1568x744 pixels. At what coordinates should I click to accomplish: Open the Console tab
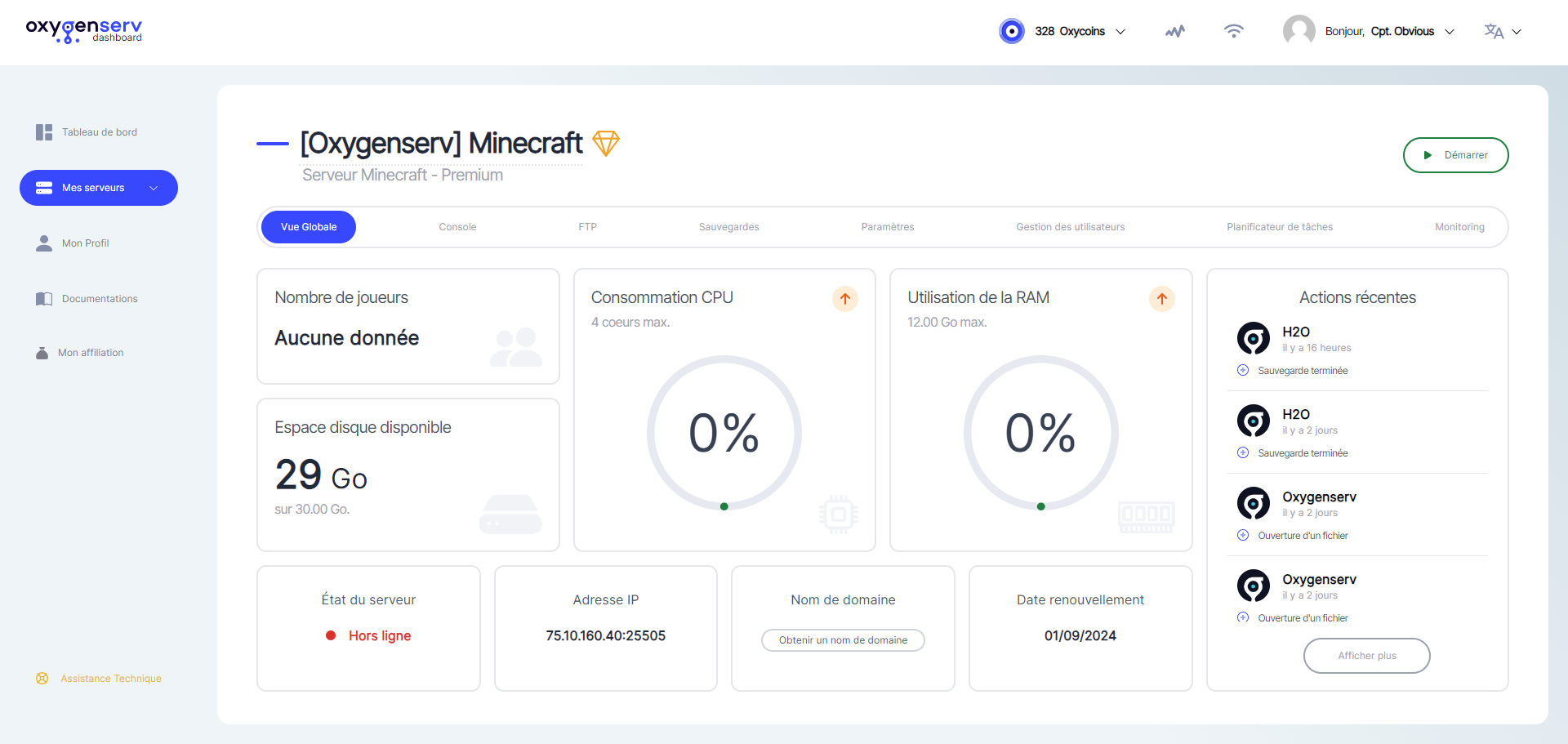pos(457,227)
